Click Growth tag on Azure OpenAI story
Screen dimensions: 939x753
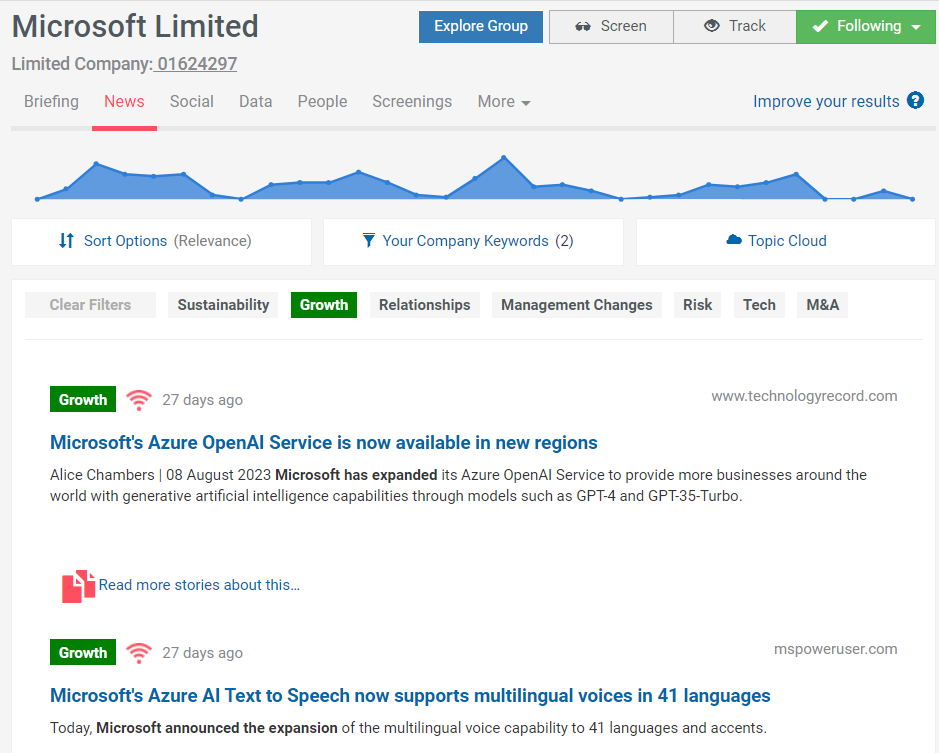(x=83, y=399)
